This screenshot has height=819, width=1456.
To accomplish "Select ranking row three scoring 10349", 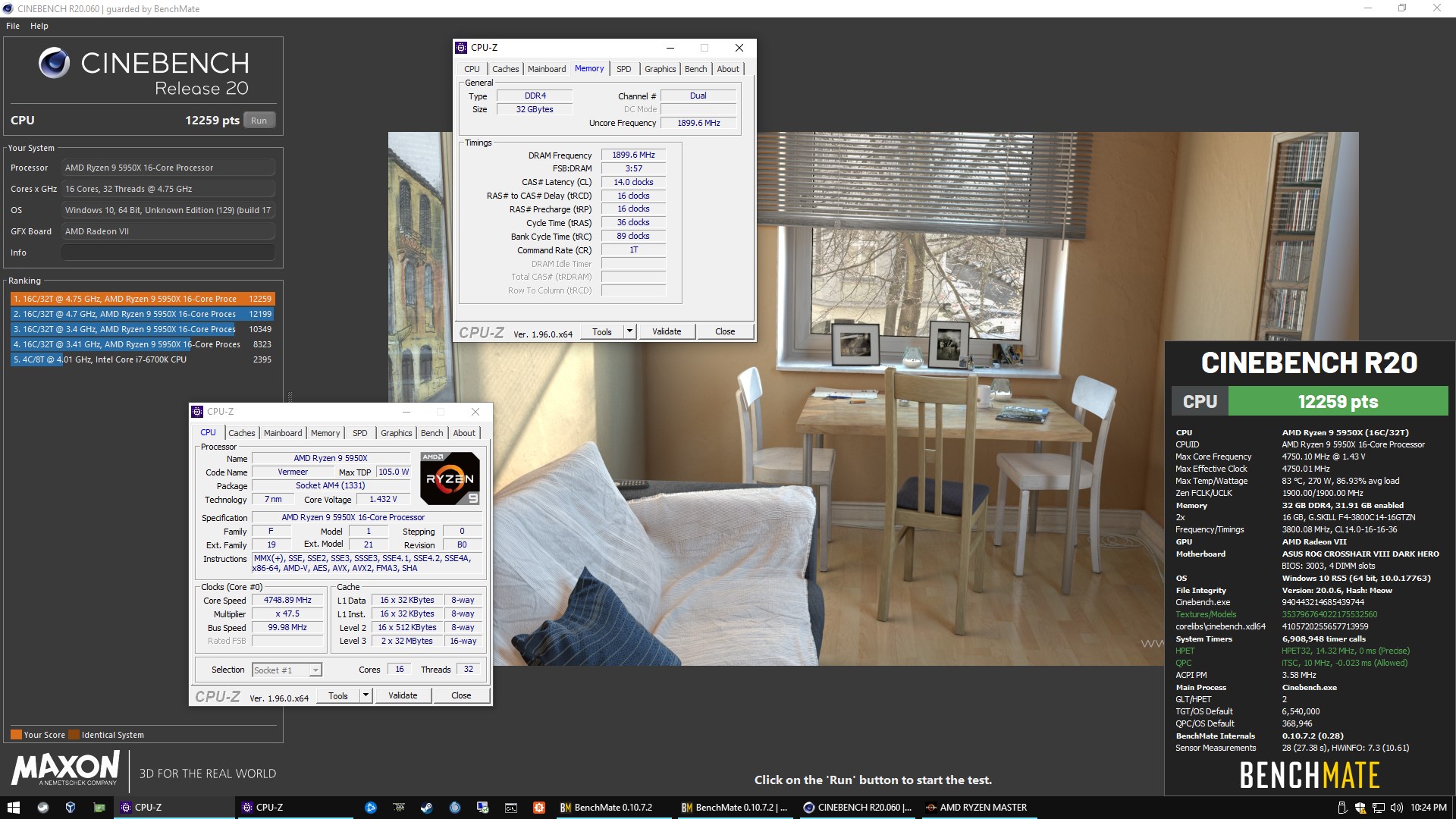I will click(142, 329).
